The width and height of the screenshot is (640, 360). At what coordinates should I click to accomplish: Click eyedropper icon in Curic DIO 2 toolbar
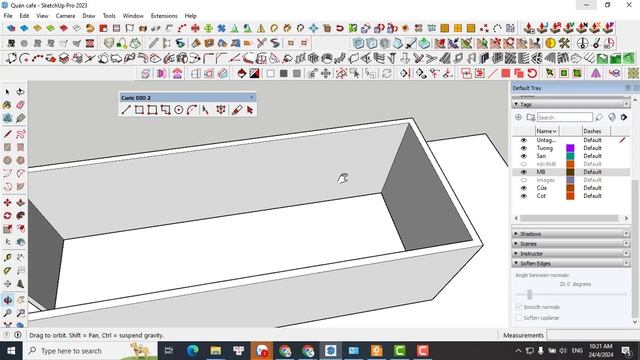(x=237, y=110)
